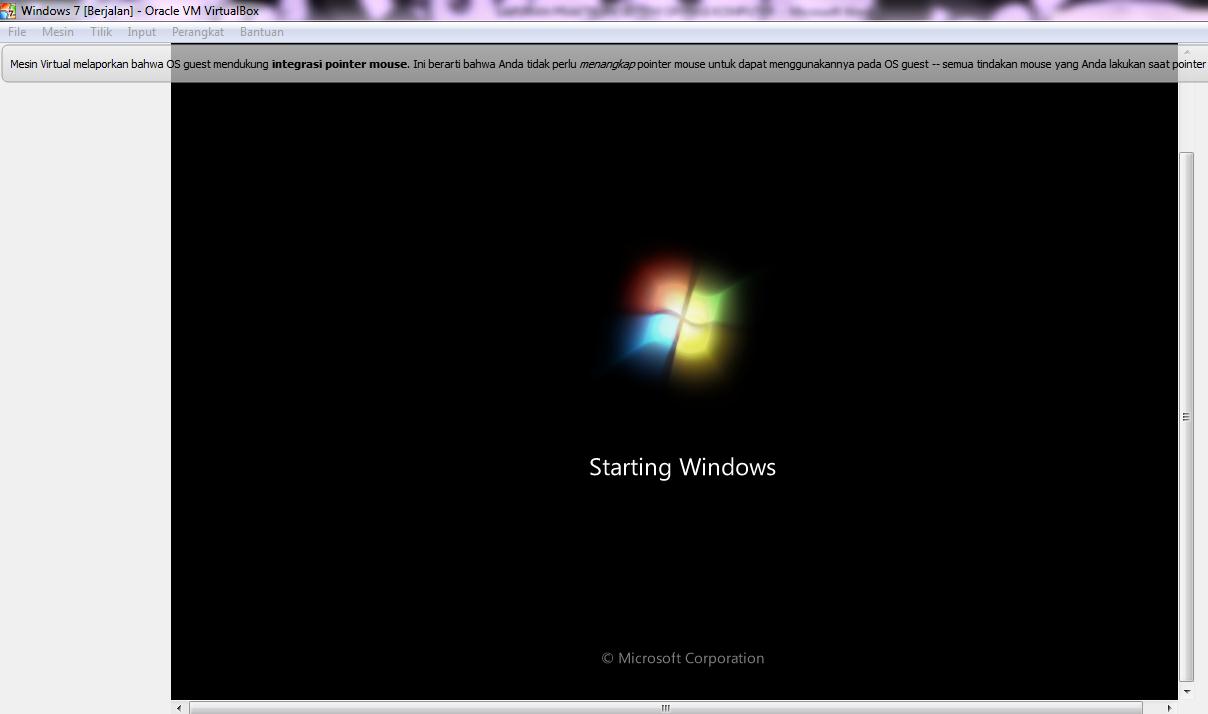Viewport: 1208px width, 714px height.
Task: Click the vertical scrollbar thumb
Action: [x=1187, y=417]
